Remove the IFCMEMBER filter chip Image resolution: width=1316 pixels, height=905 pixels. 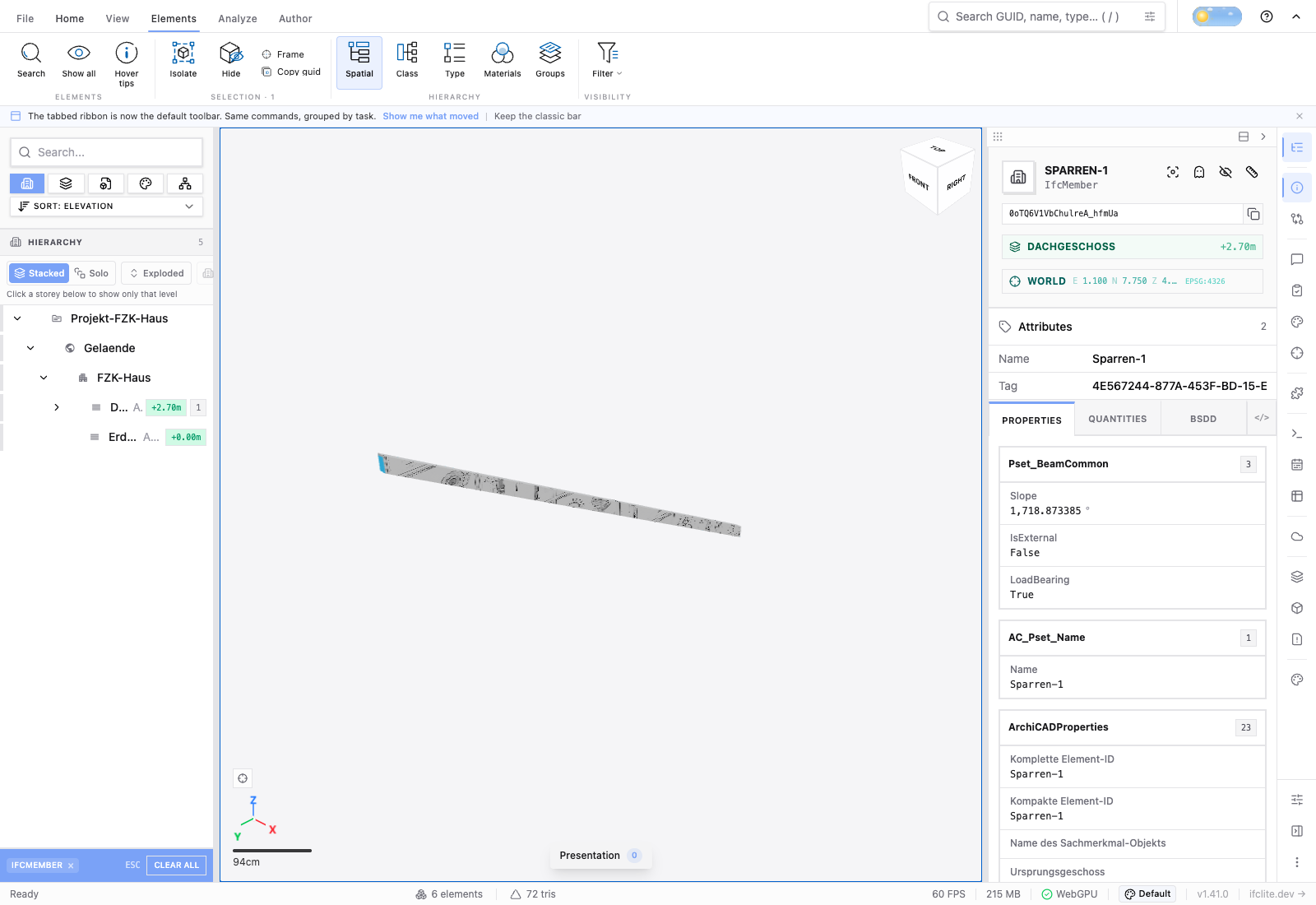(72, 866)
